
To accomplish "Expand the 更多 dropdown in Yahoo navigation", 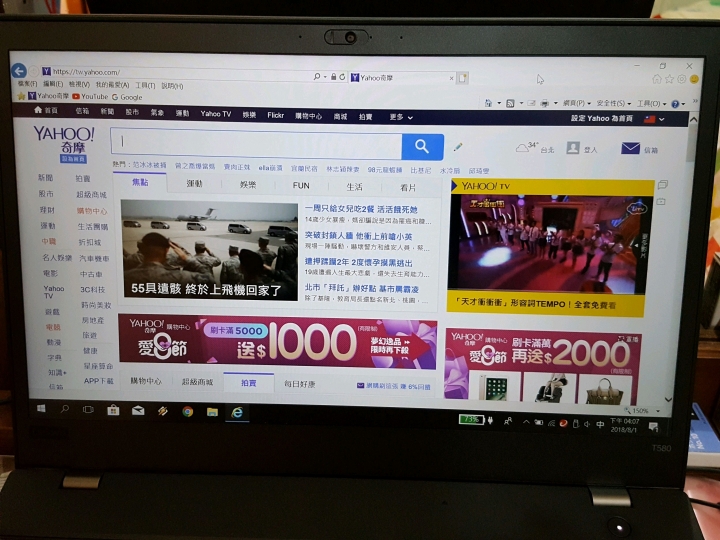I will 401,117.
